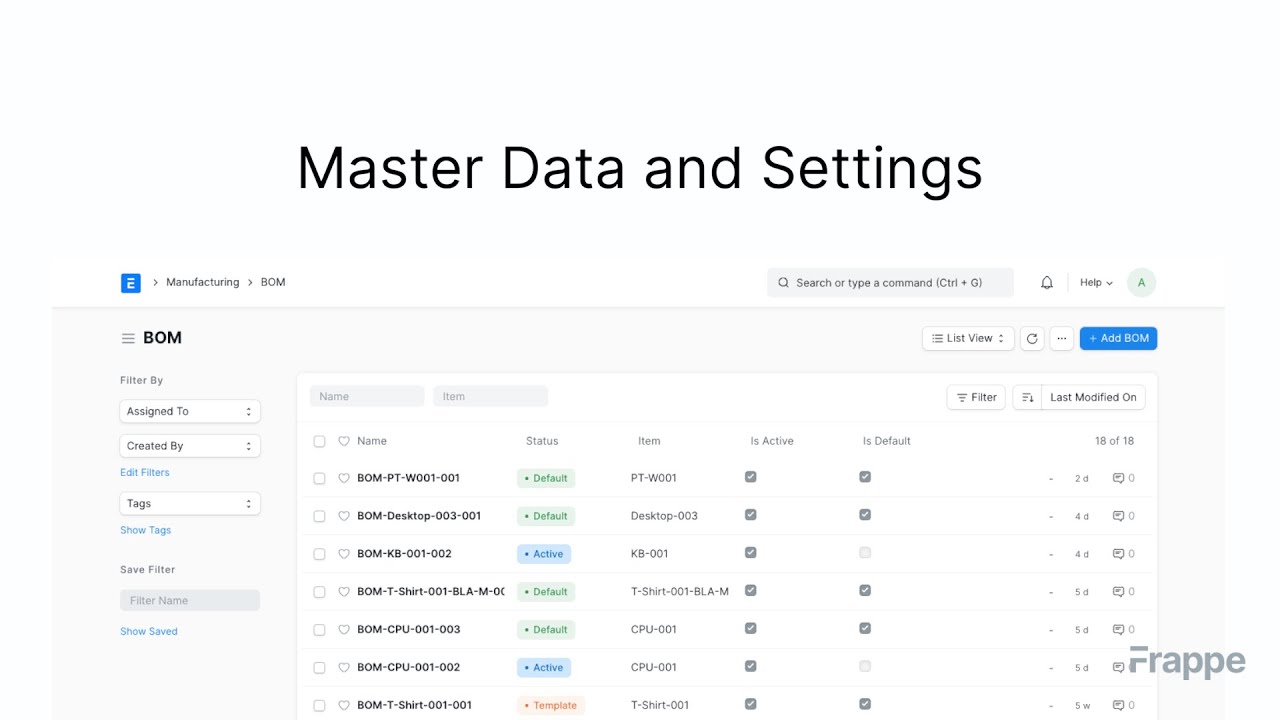Open Last Modified On sort field dropdown
Image resolution: width=1280 pixels, height=720 pixels.
point(1093,397)
